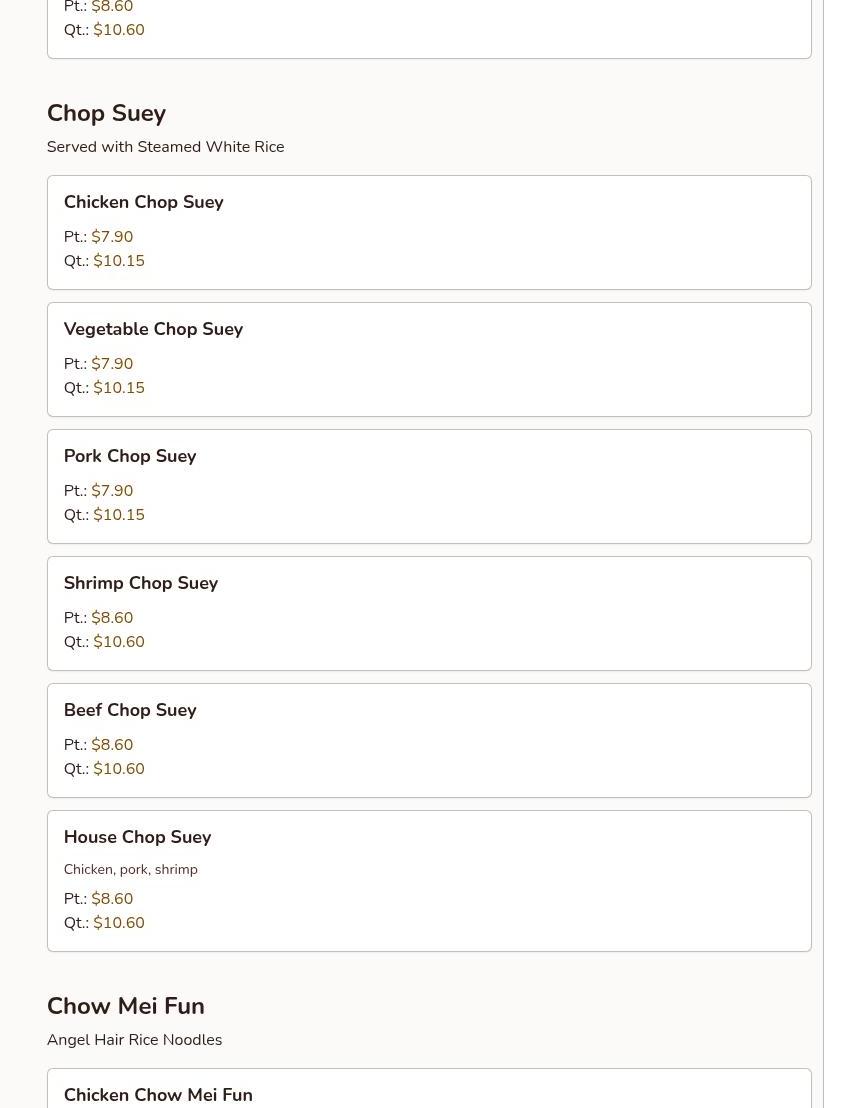This screenshot has height=1108, width=844.
Task: Click Shrimp Chop Suey pint price $8.60
Action: pyautogui.click(x=112, y=618)
